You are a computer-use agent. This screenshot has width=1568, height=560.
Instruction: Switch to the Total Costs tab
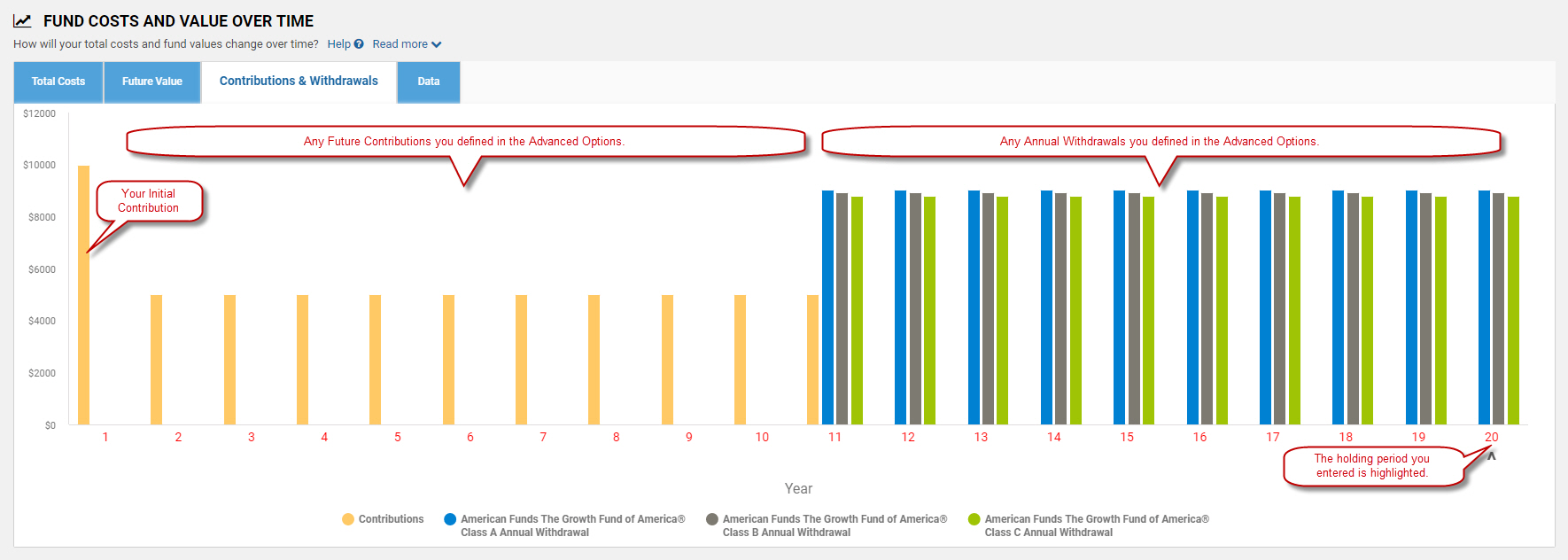[58, 82]
